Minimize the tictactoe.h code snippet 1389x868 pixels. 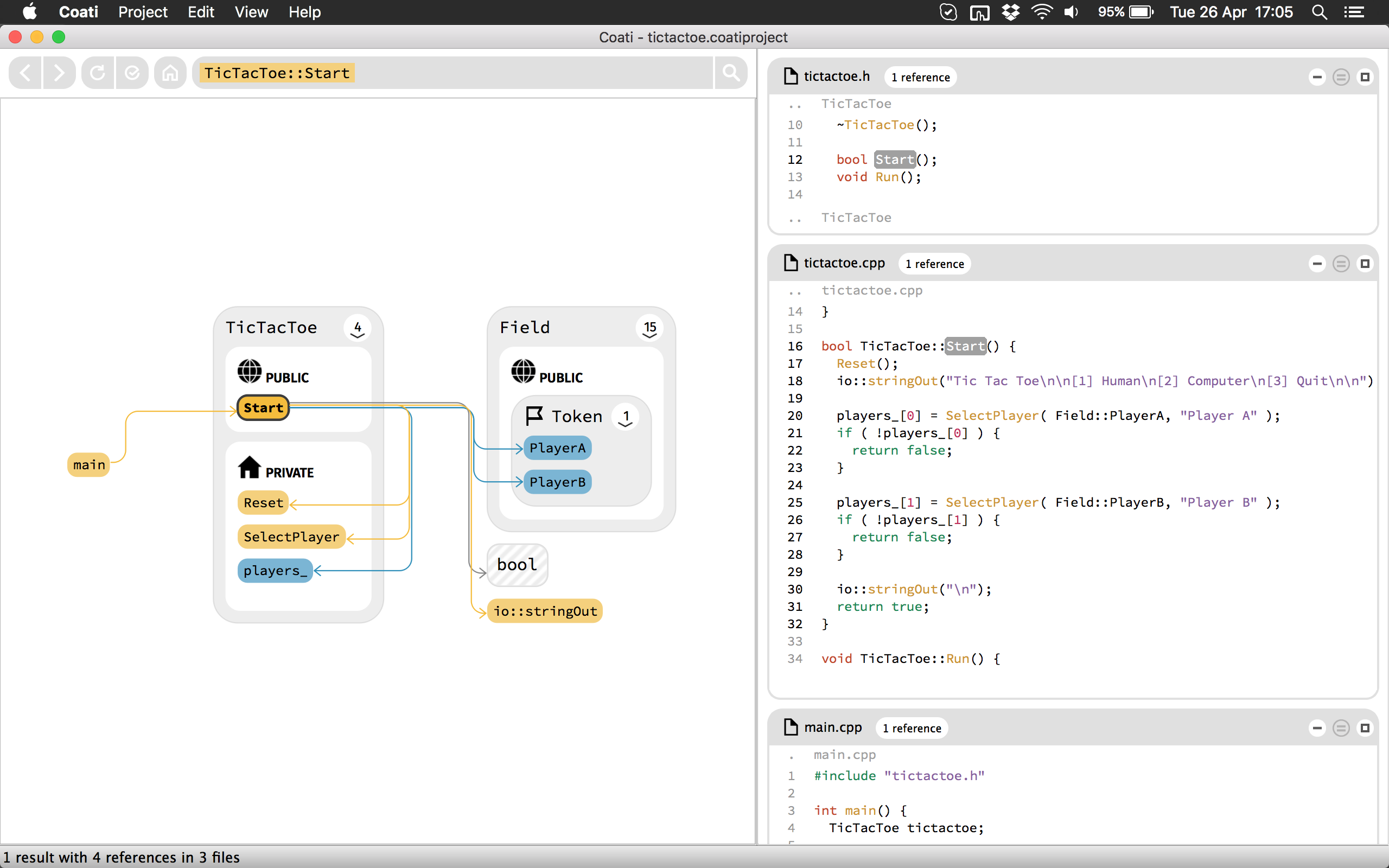tap(1317, 77)
